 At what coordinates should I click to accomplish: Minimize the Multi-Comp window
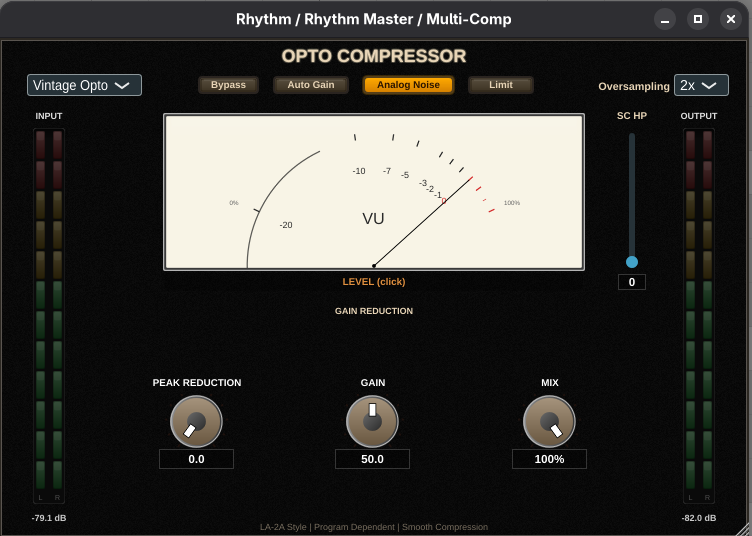coord(665,19)
